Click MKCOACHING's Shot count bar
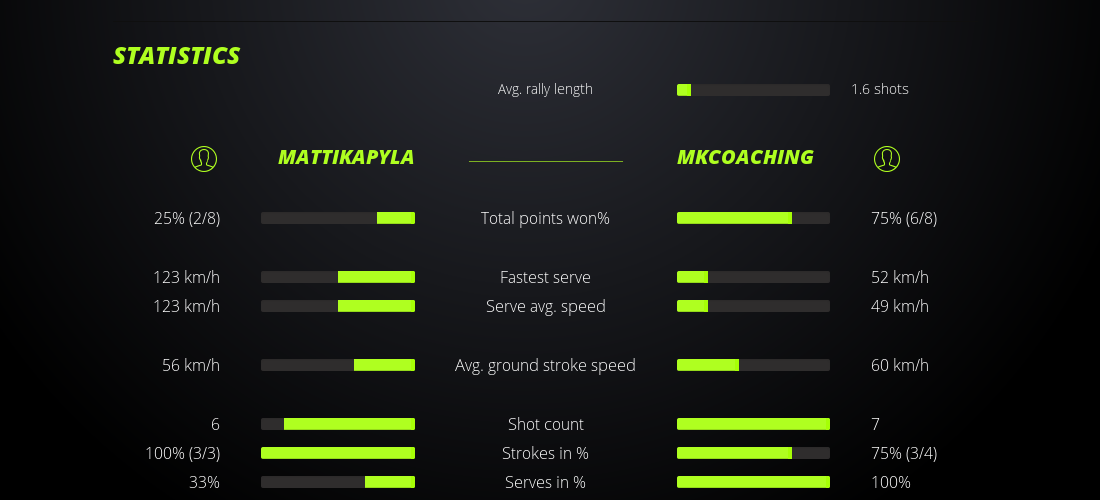Image resolution: width=1100 pixels, height=500 pixels. click(x=753, y=424)
